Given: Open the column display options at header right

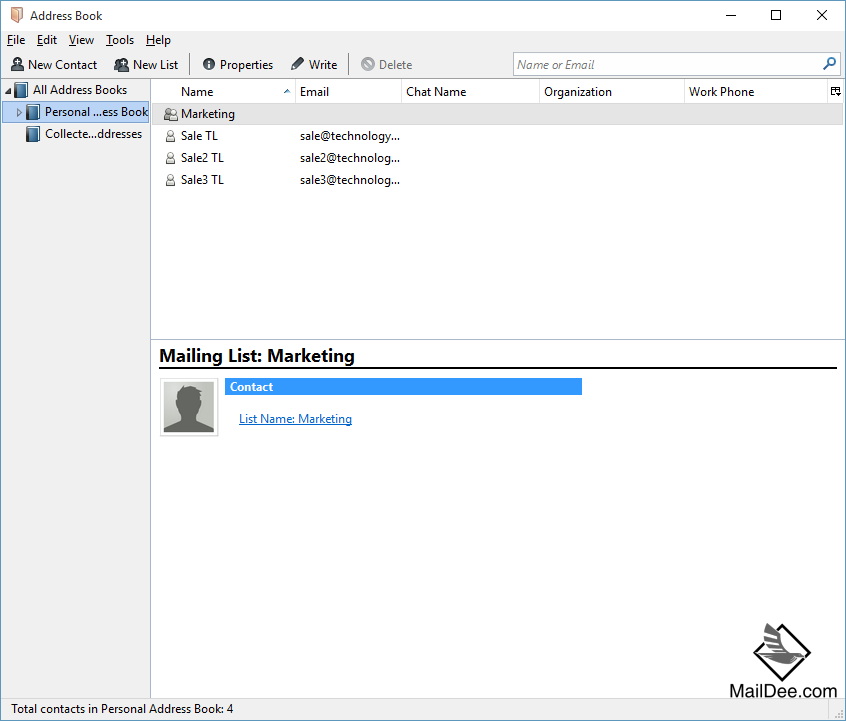Looking at the screenshot, I should (835, 91).
